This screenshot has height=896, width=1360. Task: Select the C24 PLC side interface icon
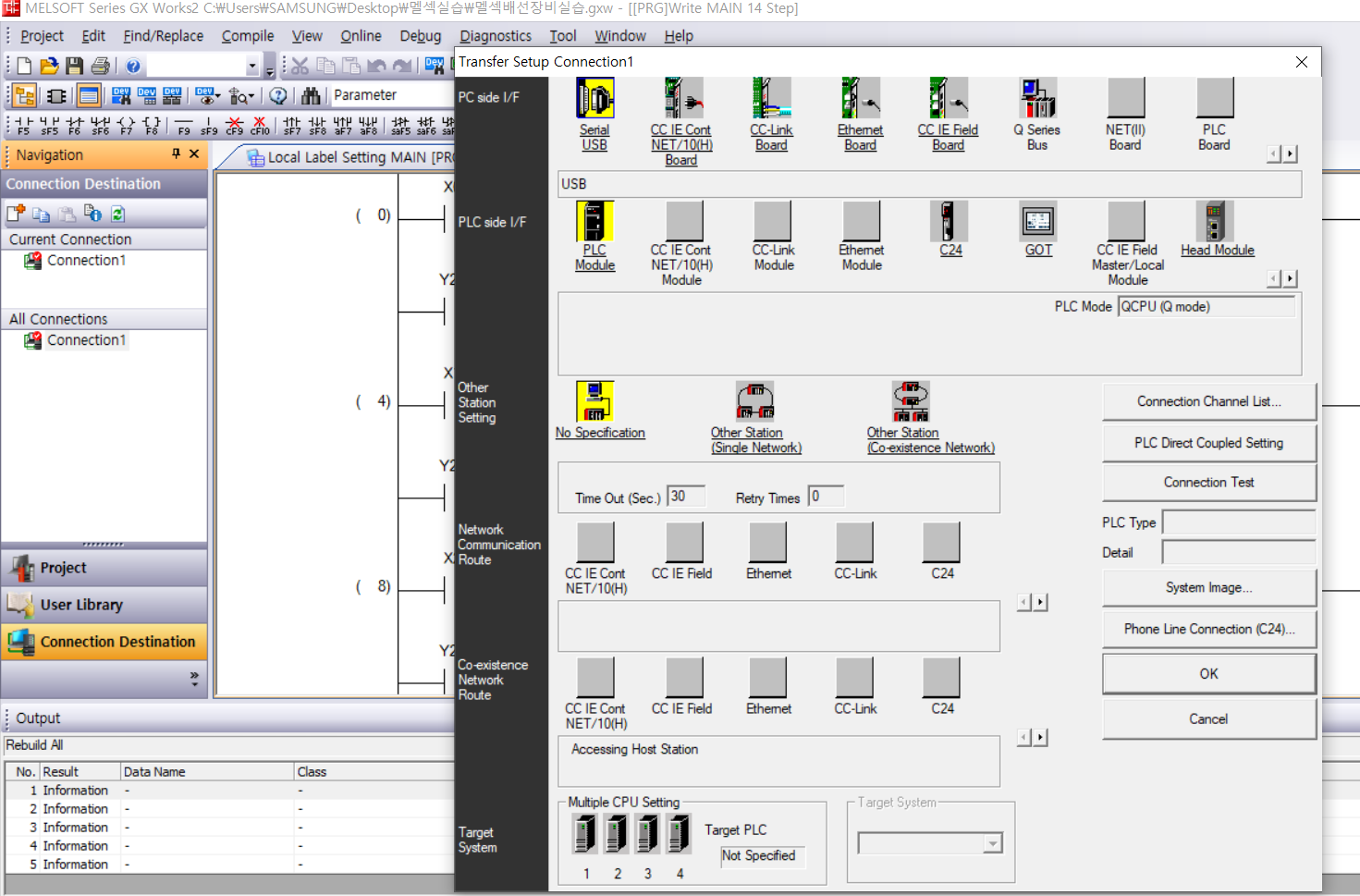click(x=949, y=221)
